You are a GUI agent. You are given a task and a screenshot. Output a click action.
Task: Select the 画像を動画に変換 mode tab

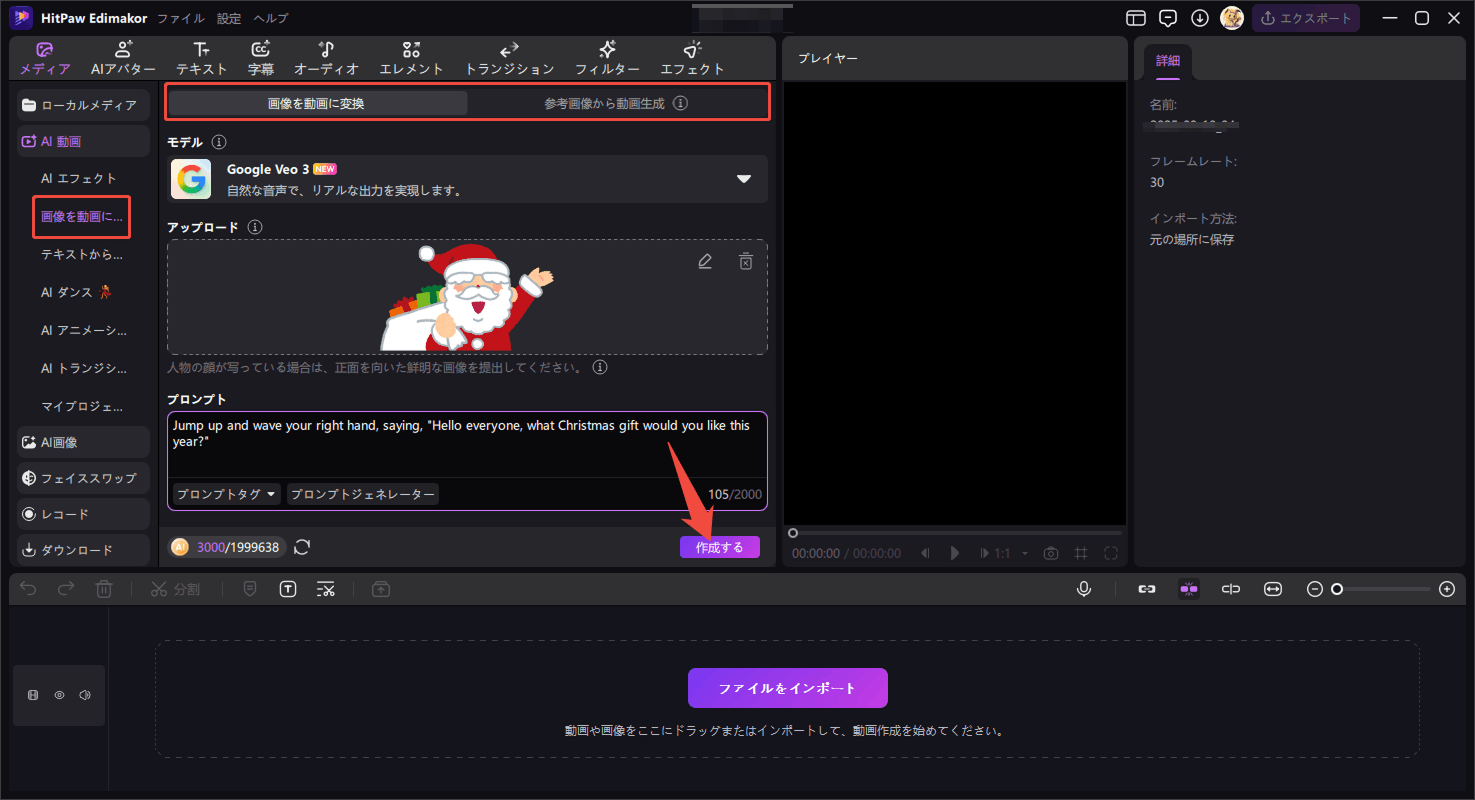(x=317, y=103)
